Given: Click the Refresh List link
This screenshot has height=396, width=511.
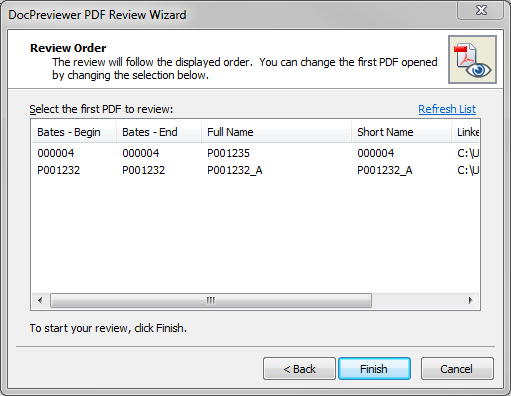Looking at the screenshot, I should 447,109.
